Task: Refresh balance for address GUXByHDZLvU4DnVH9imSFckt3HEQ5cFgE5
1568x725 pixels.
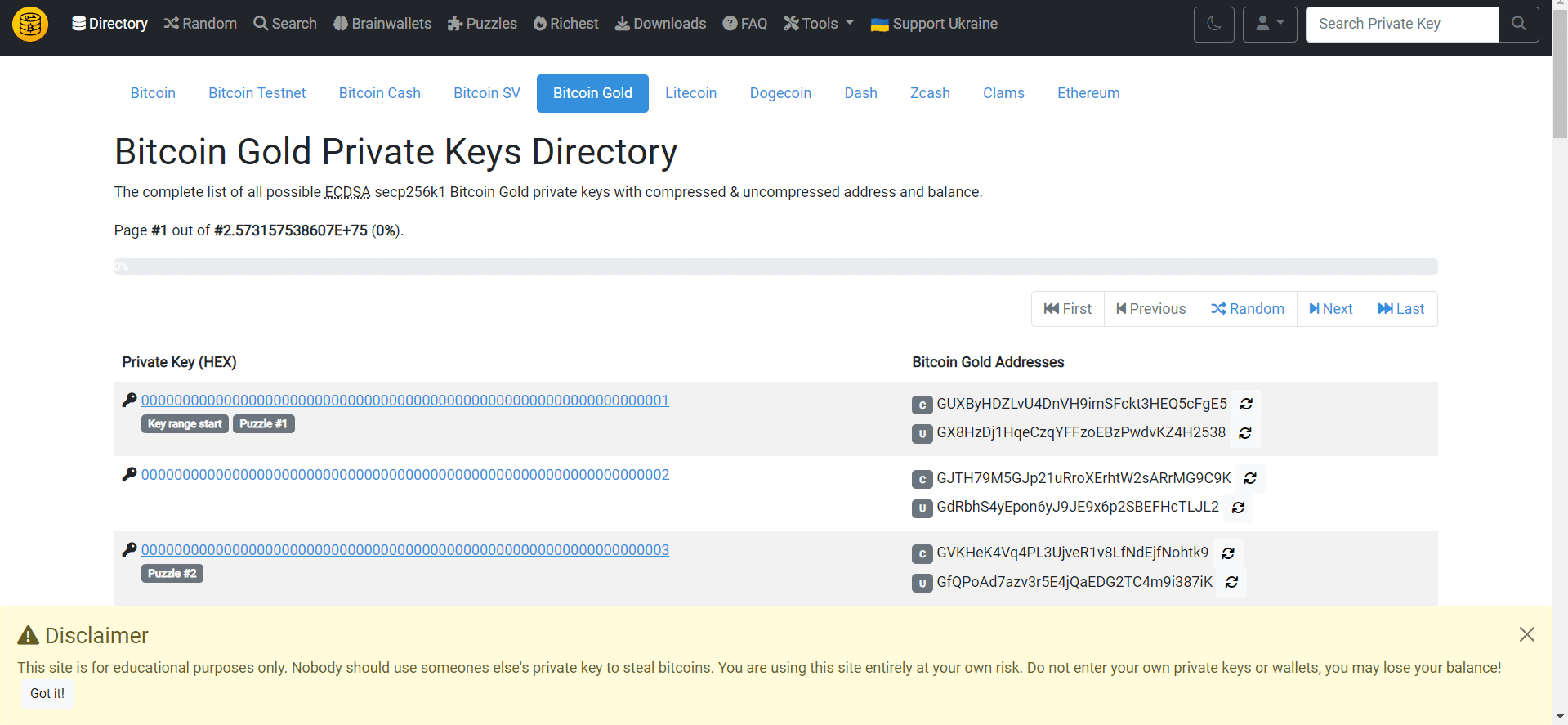Action: [x=1246, y=404]
